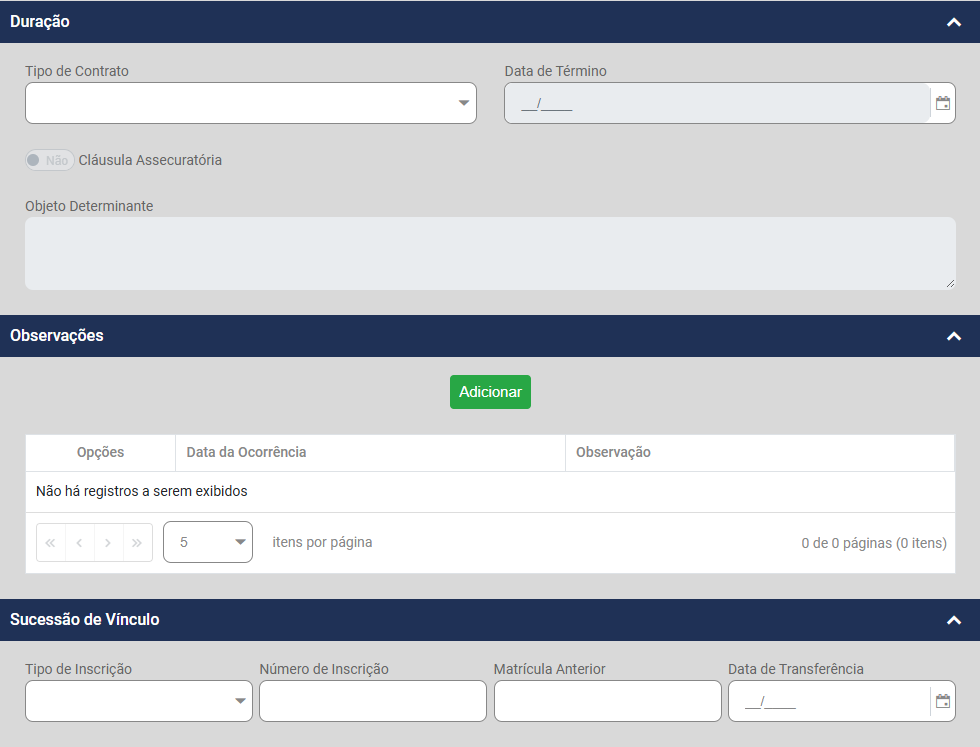Click the Data de Transferência date field
Screen dimensions: 980x747
click(x=829, y=701)
